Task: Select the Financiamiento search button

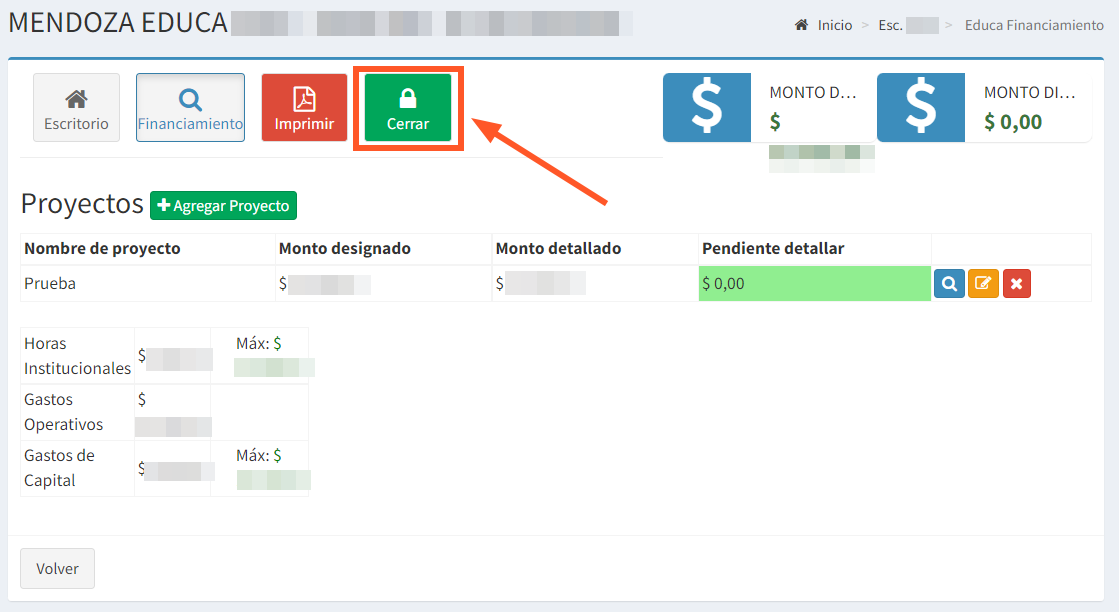Action: click(x=191, y=108)
